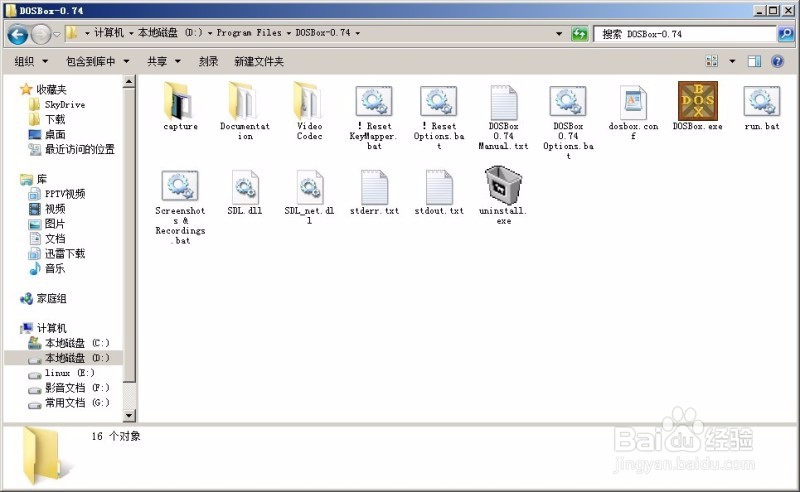Screen dimensions: 800x492
Task: Show the preview pane
Action: pos(754,61)
